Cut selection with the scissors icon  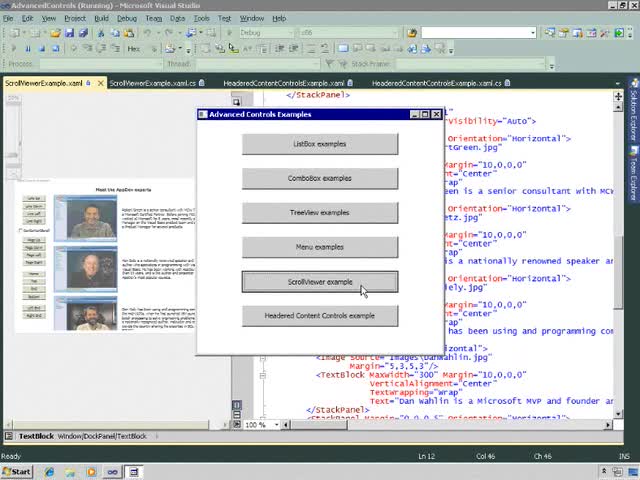click(101, 33)
